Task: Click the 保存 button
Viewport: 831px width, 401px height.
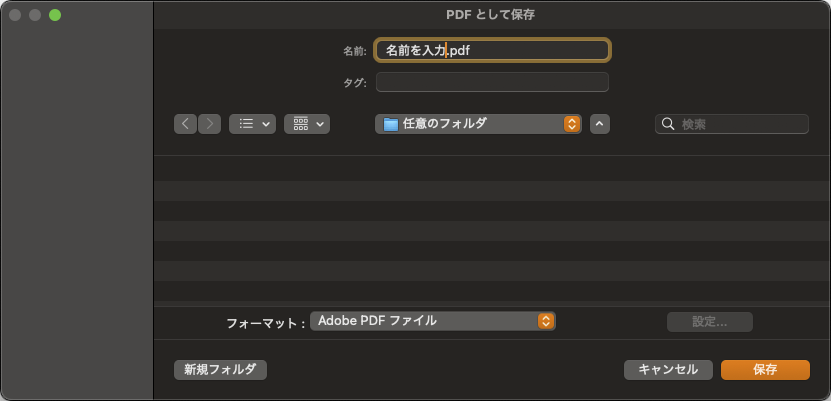Action: [x=765, y=369]
